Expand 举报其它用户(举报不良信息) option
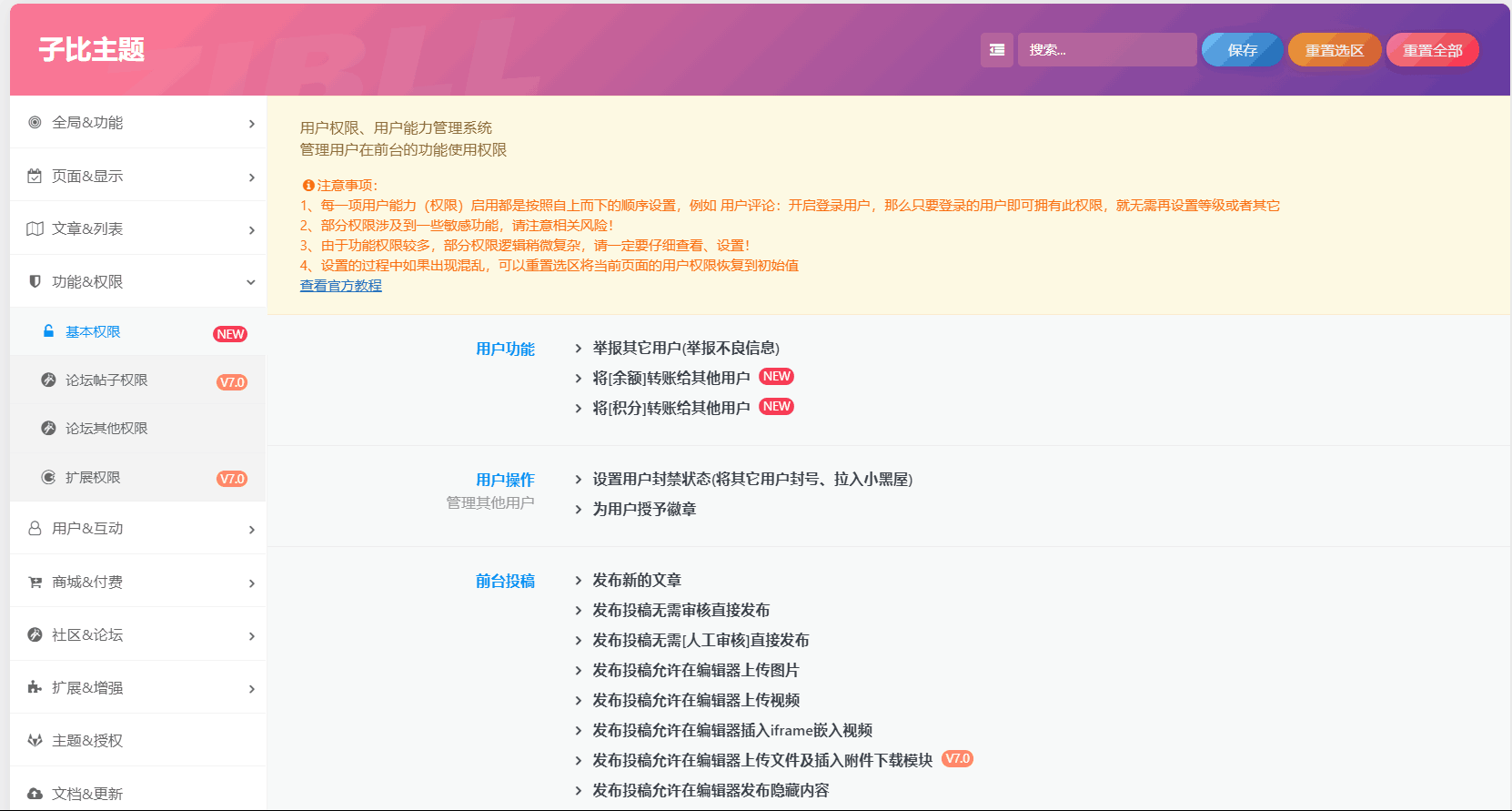 (678, 348)
